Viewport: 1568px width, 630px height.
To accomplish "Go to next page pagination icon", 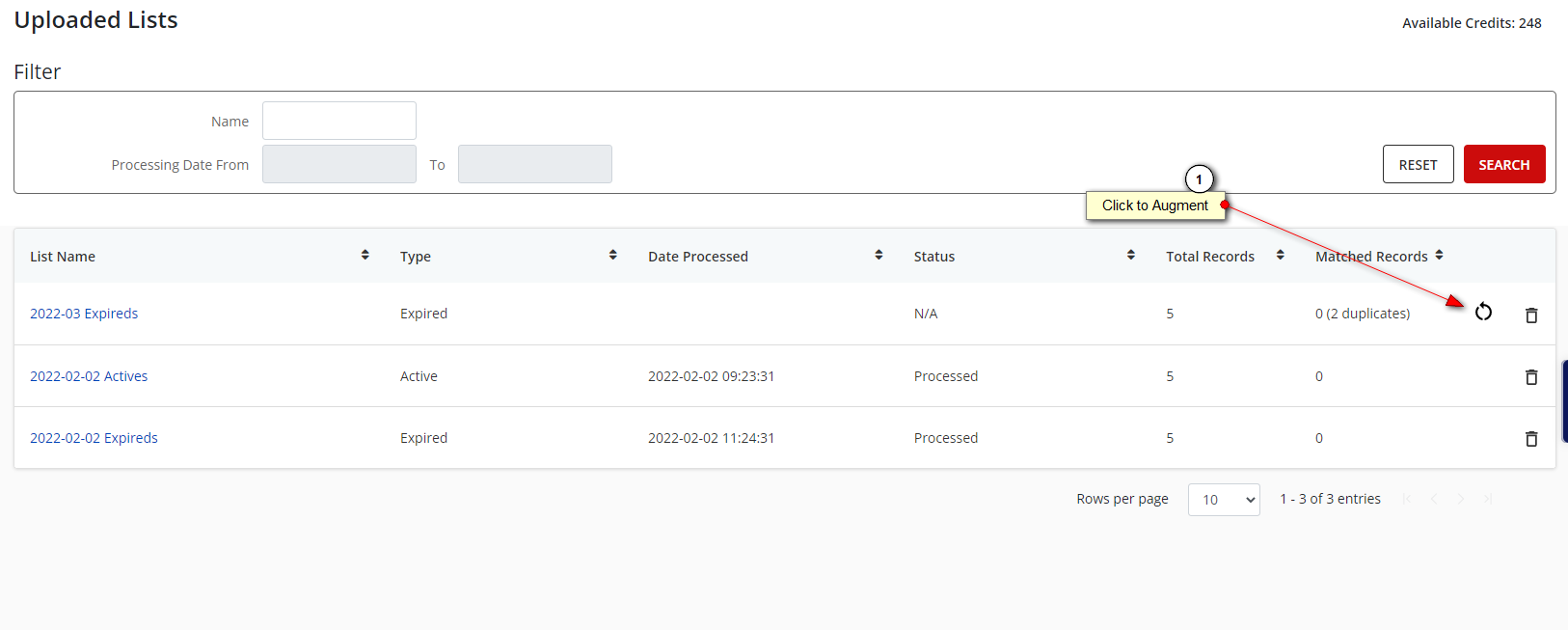I will (1461, 499).
